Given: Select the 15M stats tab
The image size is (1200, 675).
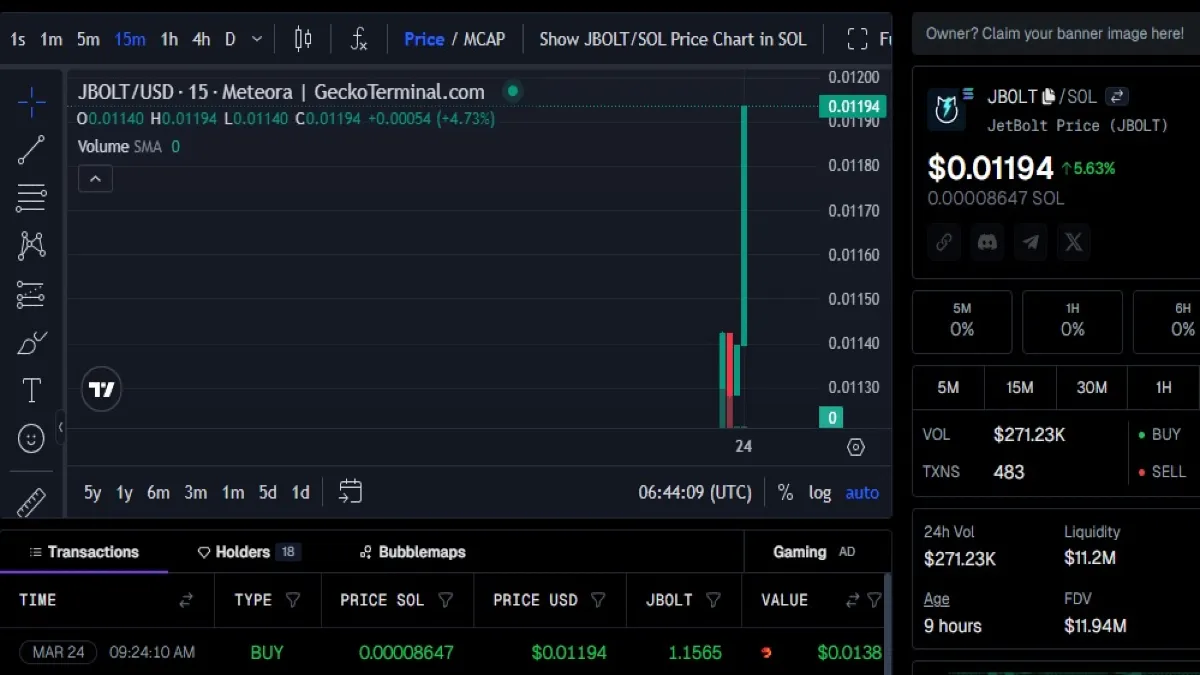Looking at the screenshot, I should (x=1020, y=387).
